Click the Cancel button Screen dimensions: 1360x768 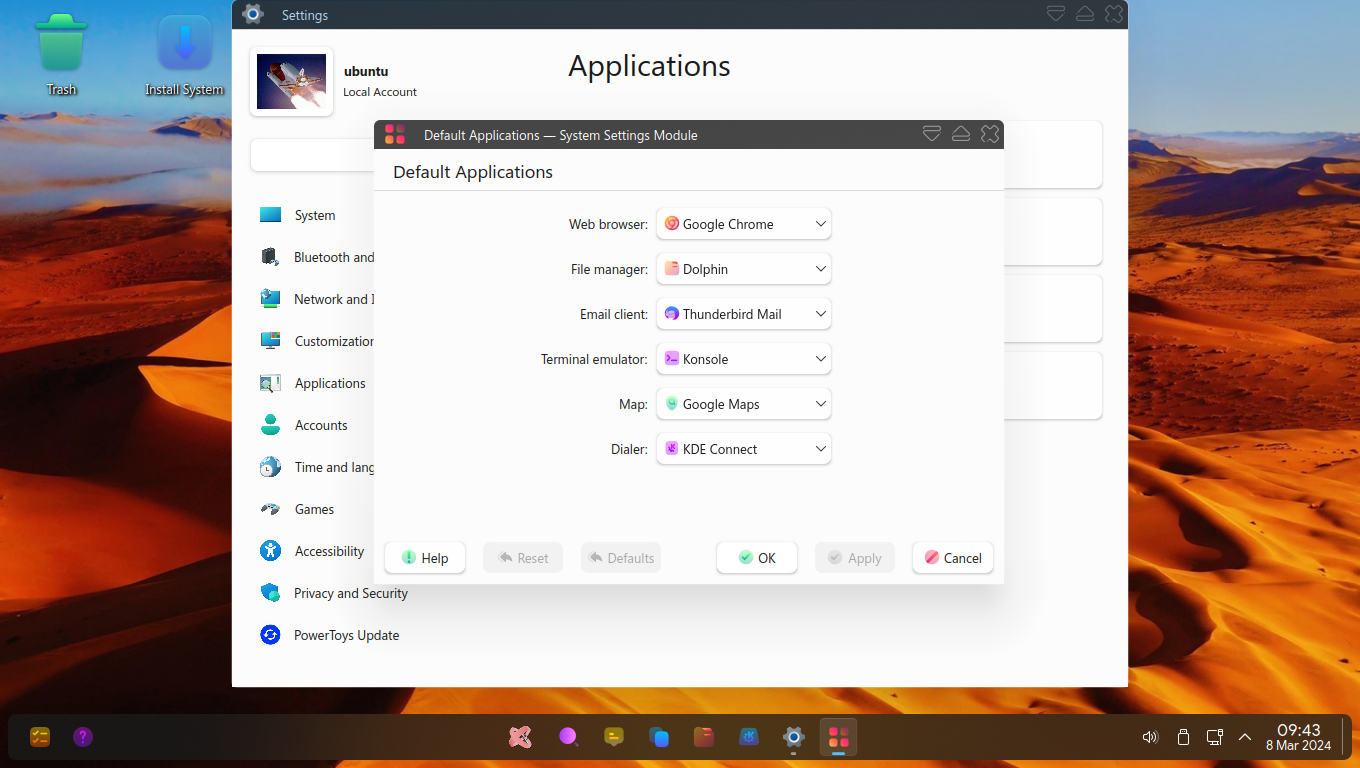tap(953, 558)
